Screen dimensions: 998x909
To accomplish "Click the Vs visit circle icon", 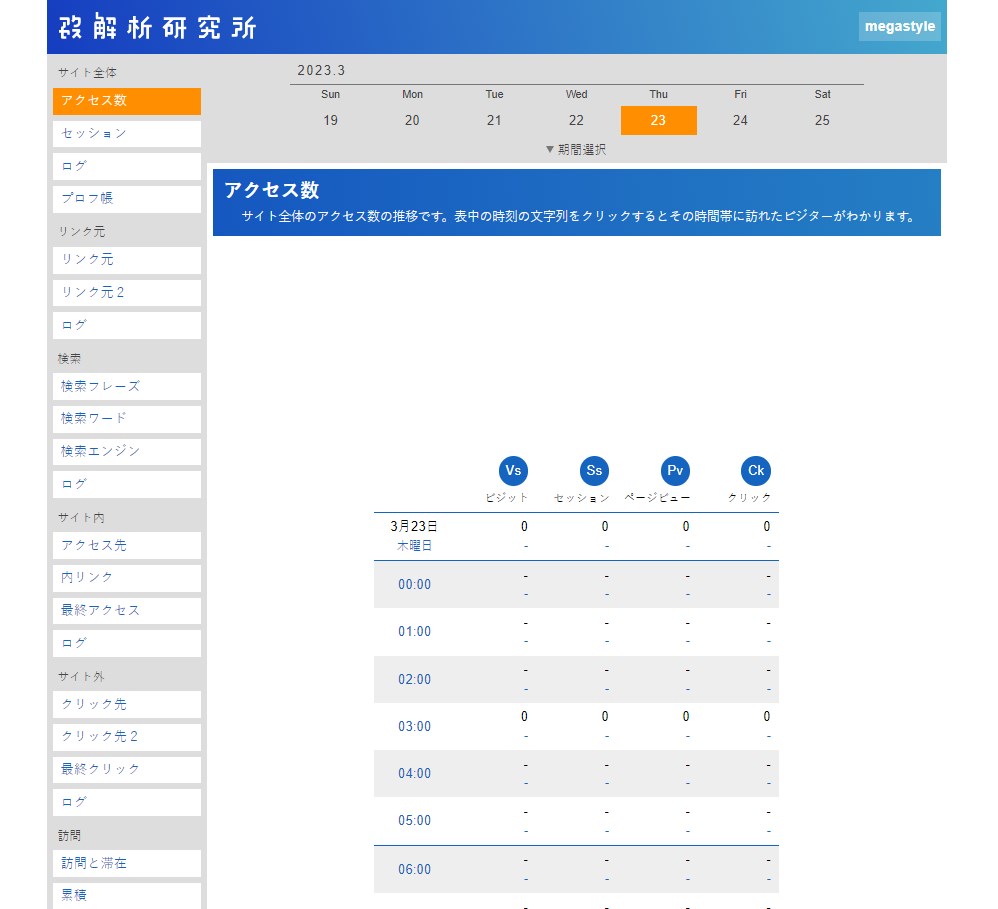I will coord(513,470).
